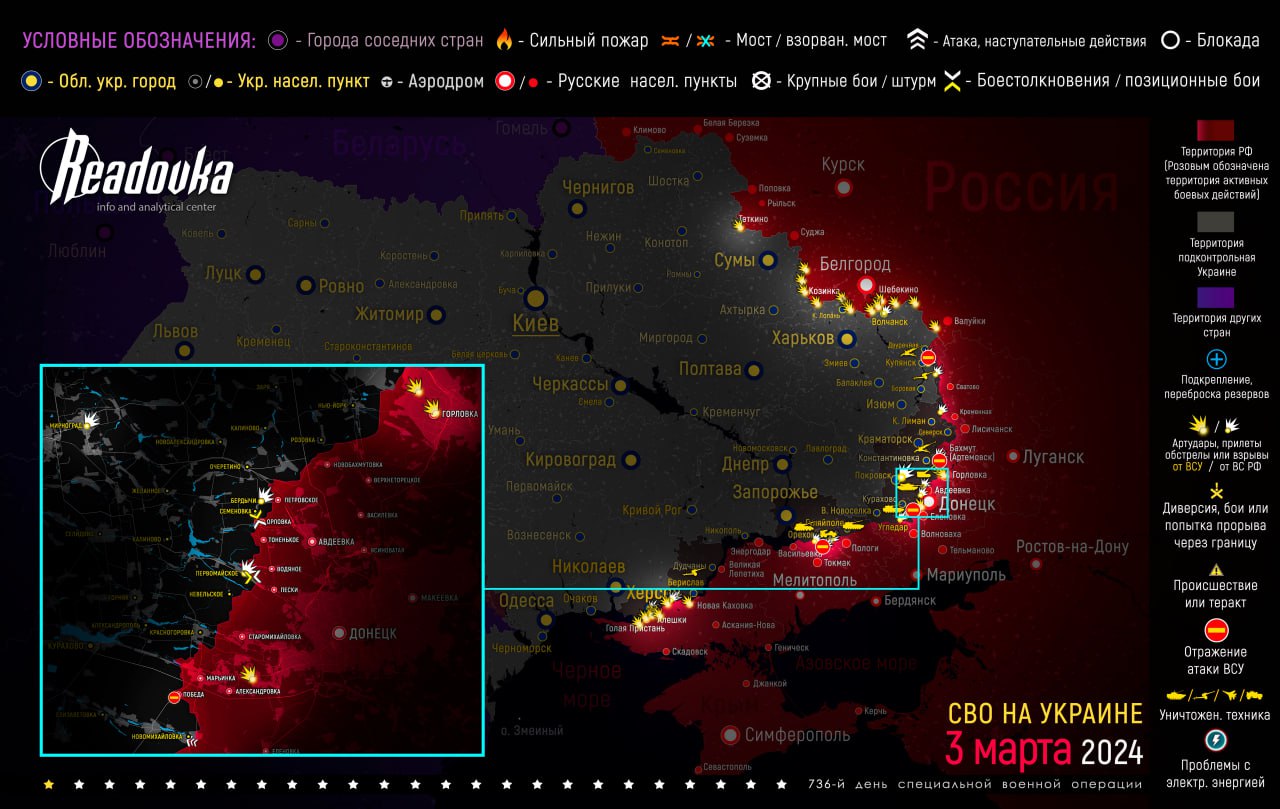Click the purple other-countries territory swatch
Viewport: 1280px width, 809px height.
1215,298
